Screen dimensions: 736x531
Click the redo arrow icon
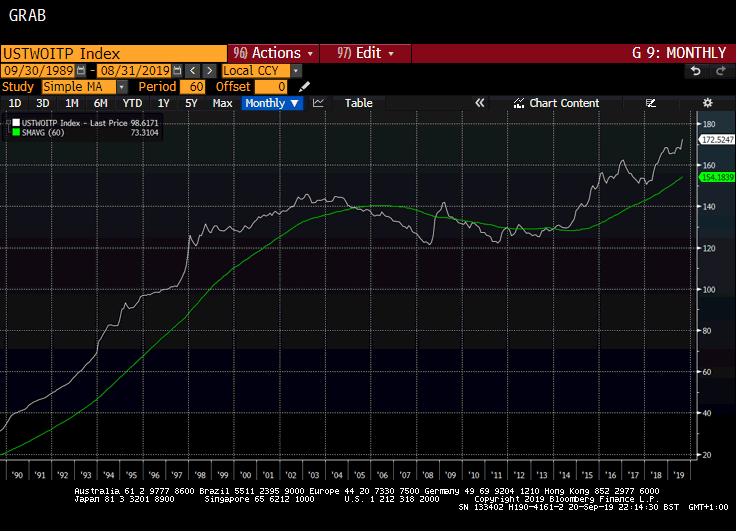720,71
